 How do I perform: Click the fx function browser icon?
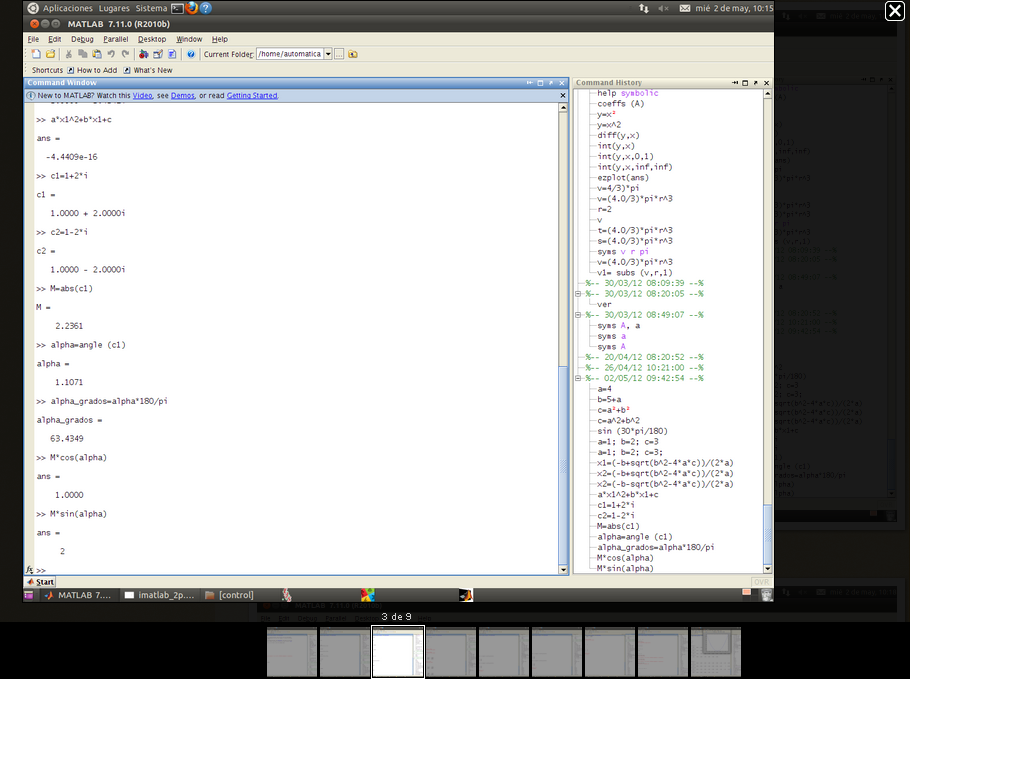[29, 570]
